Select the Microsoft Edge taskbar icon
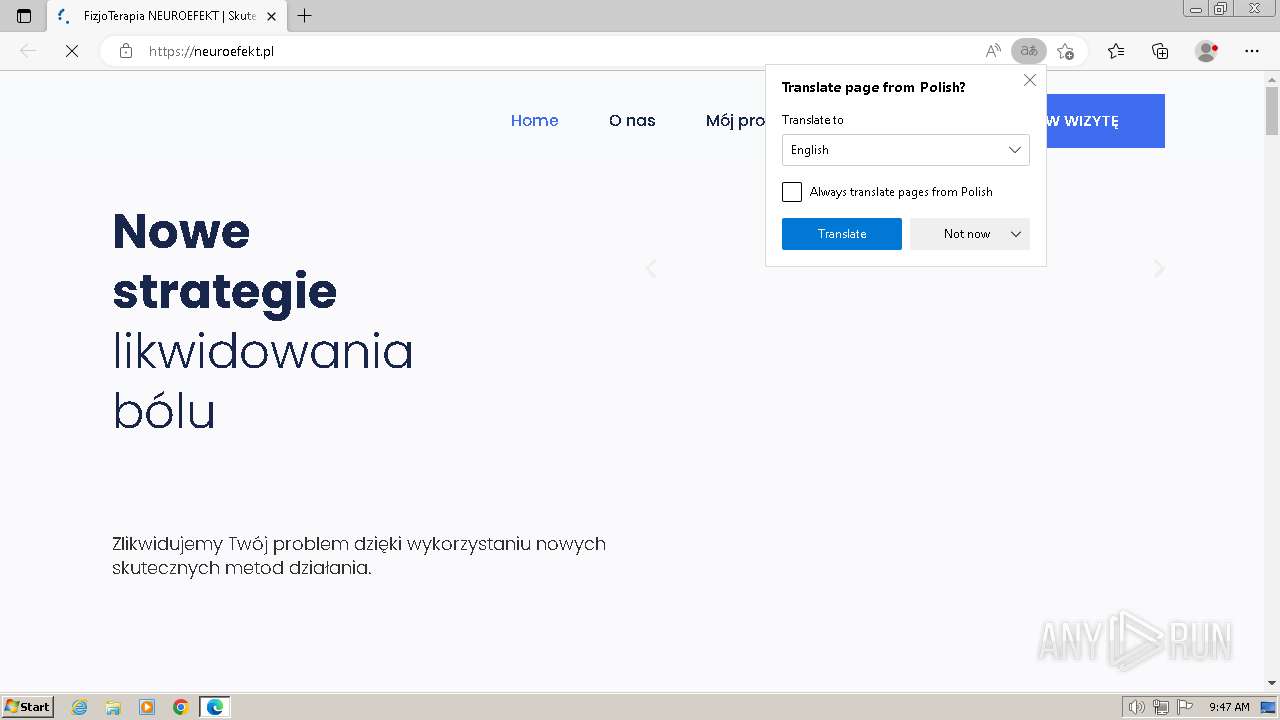 pos(215,707)
